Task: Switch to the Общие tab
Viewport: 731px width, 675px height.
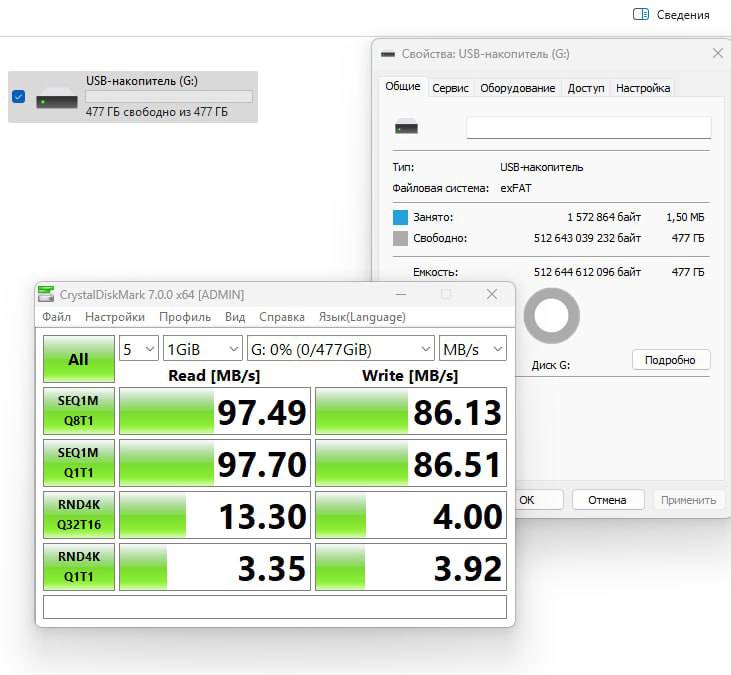Action: tap(403, 86)
